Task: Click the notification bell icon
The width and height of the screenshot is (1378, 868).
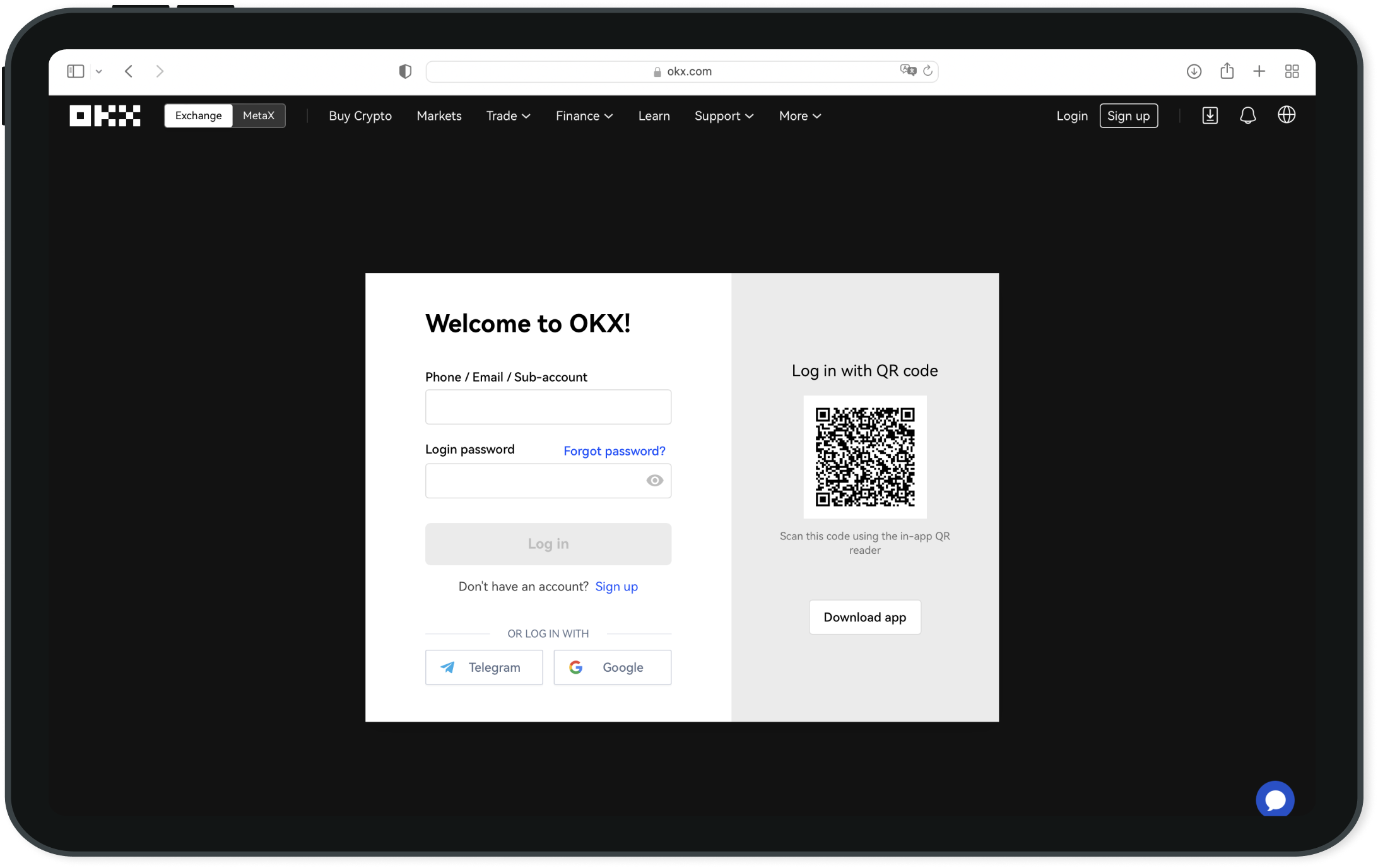Action: coord(1248,115)
